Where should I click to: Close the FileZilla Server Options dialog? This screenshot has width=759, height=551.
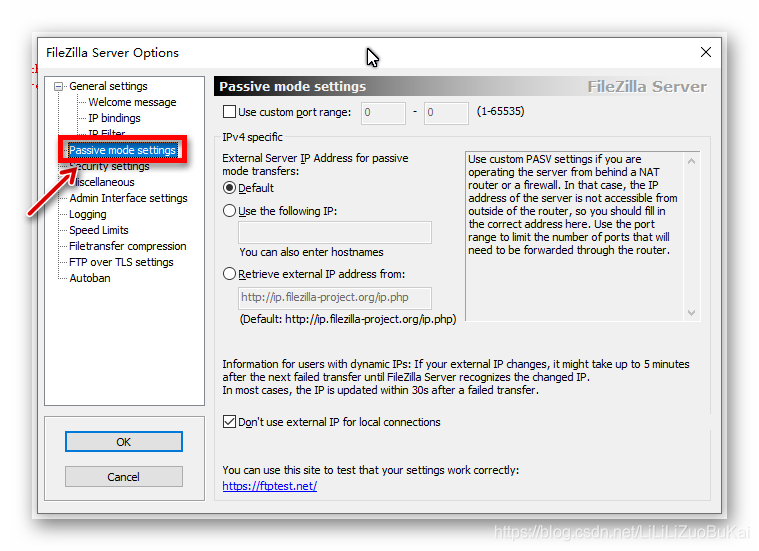[x=706, y=52]
